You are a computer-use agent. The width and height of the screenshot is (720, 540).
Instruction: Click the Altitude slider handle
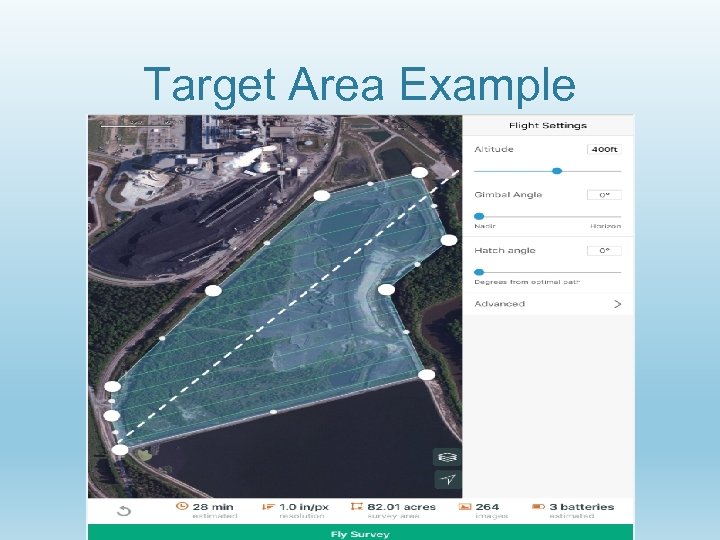(x=557, y=171)
